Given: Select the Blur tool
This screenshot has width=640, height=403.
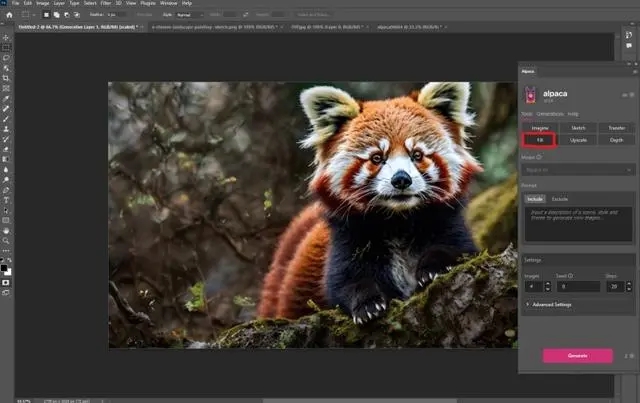Looking at the screenshot, I should [x=6, y=169].
